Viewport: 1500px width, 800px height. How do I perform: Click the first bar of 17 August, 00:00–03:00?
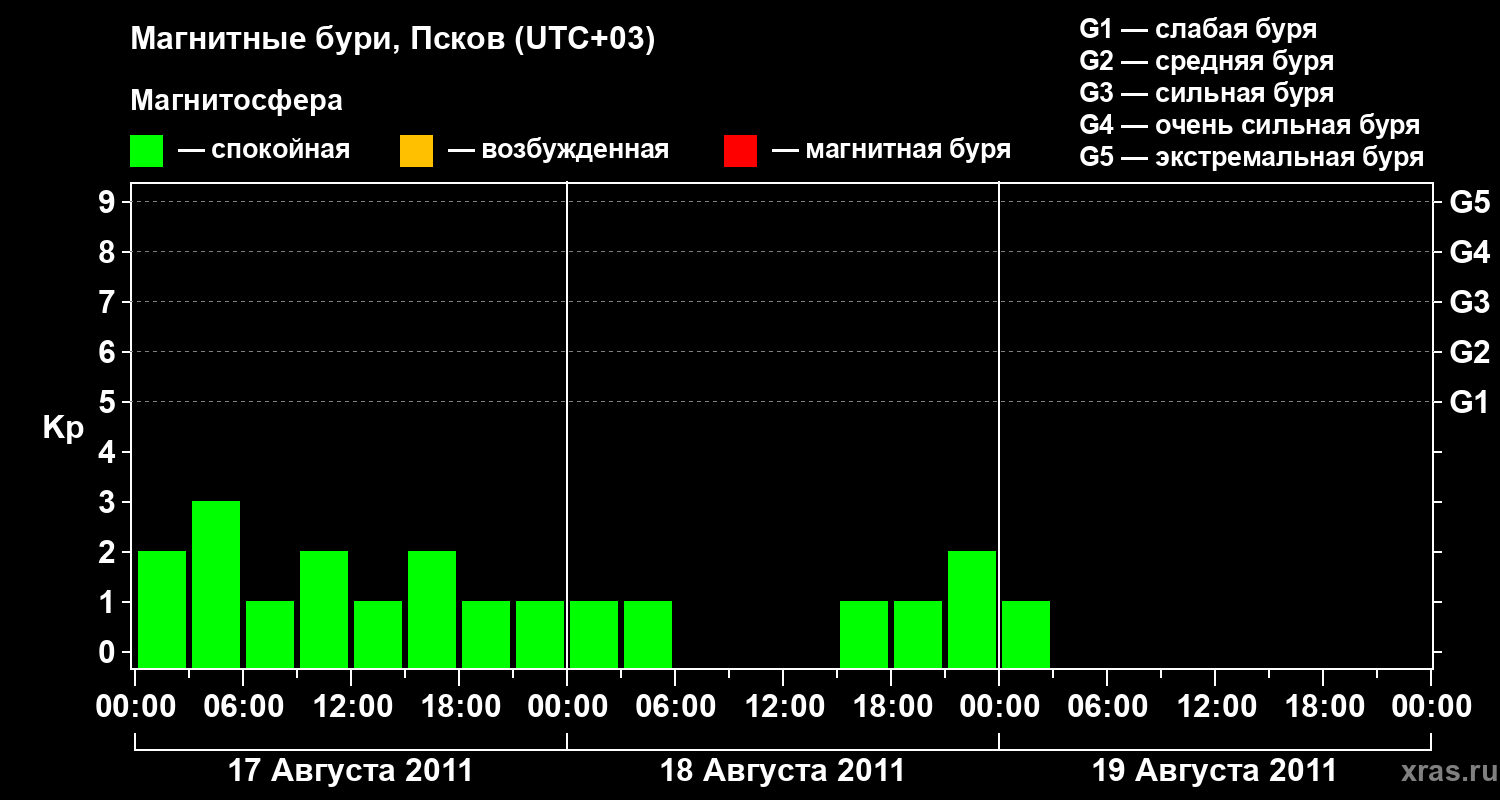click(162, 609)
